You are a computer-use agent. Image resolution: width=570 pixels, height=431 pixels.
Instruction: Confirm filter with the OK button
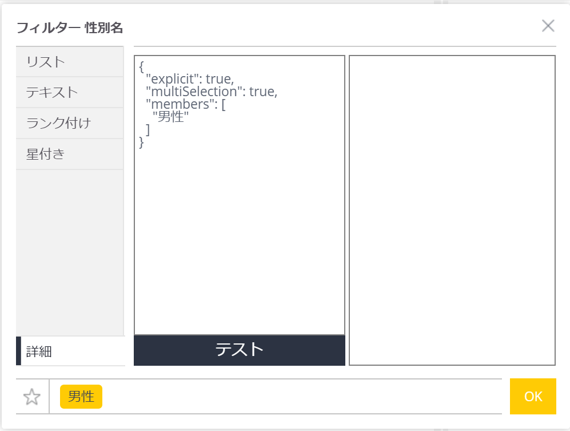[x=533, y=396]
